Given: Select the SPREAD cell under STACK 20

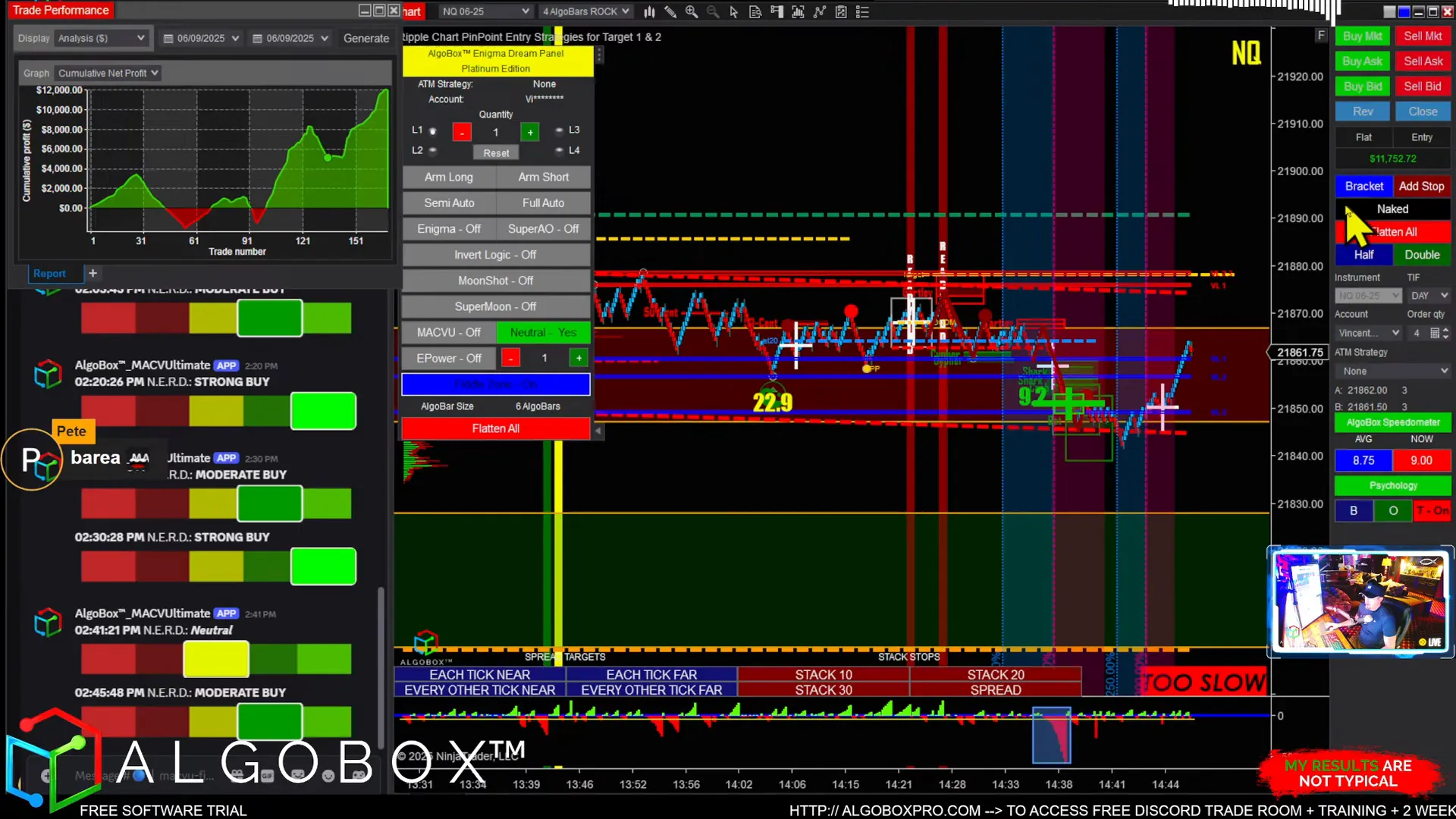Looking at the screenshot, I should tap(996, 690).
